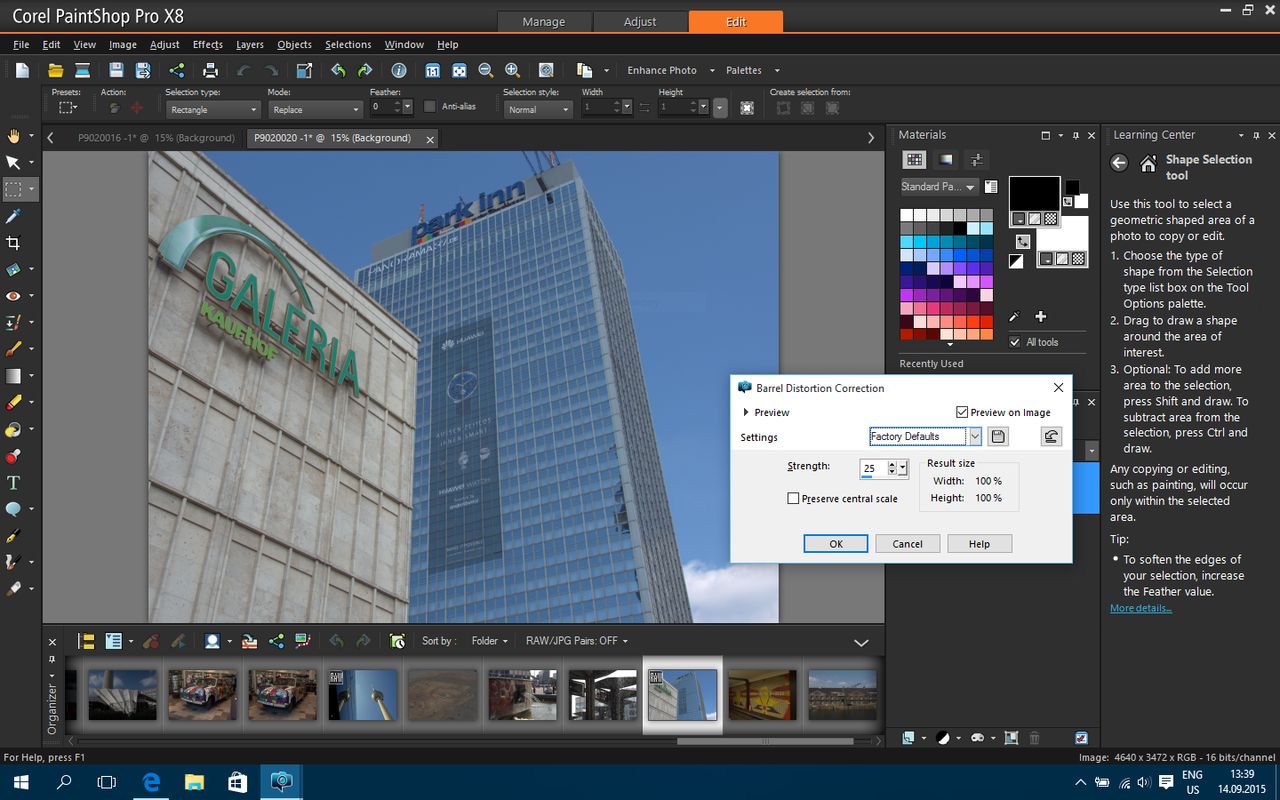Select the Pan hand tool
The width and height of the screenshot is (1280, 800).
point(14,135)
